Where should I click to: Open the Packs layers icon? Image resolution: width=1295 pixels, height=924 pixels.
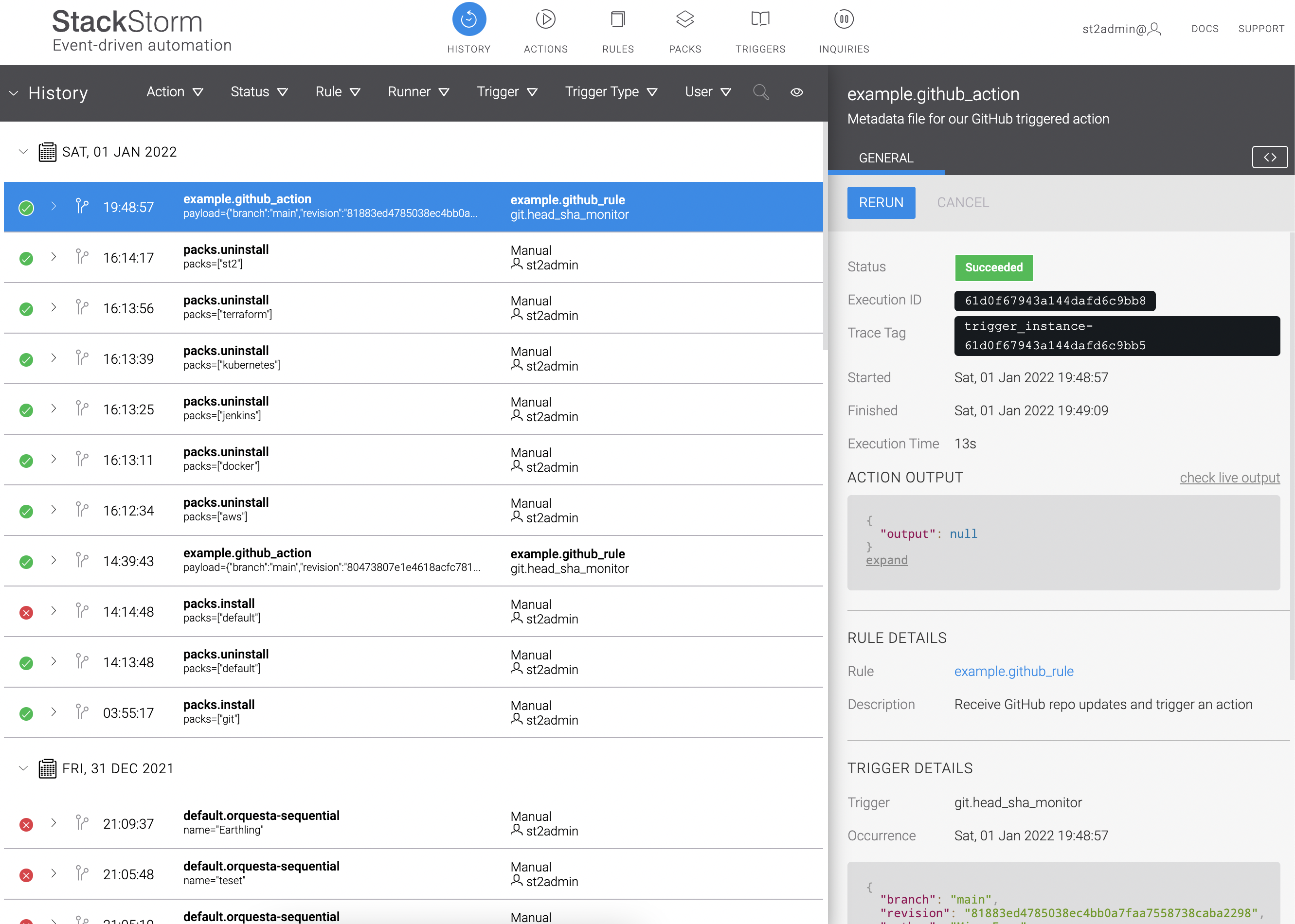click(684, 19)
